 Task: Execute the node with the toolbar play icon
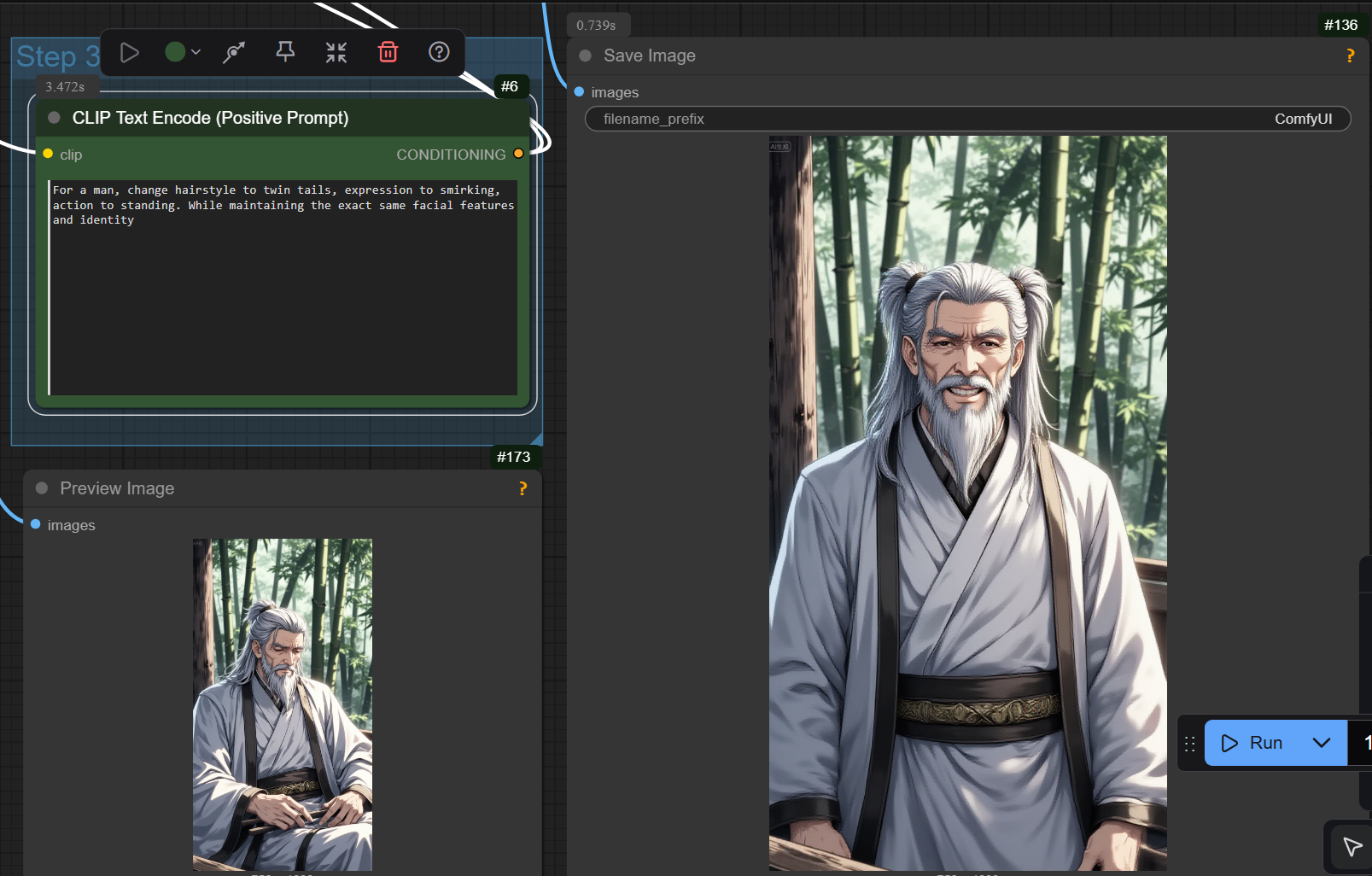click(x=130, y=53)
